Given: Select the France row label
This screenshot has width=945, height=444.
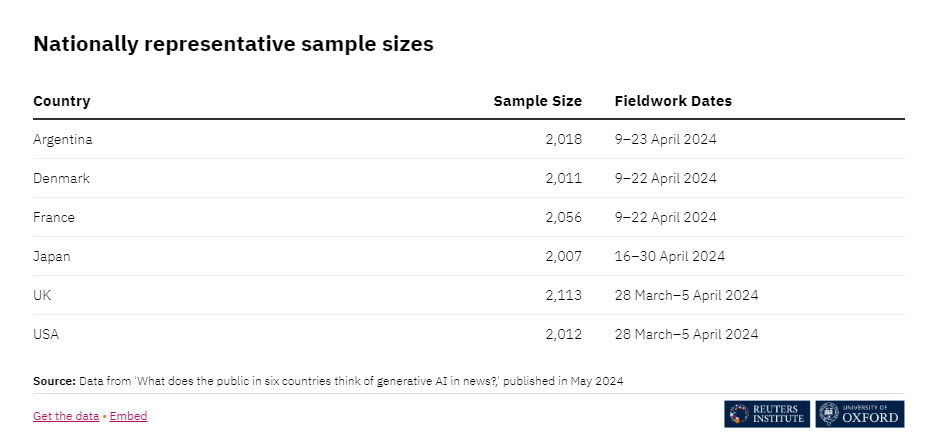Looking at the screenshot, I should (54, 217).
